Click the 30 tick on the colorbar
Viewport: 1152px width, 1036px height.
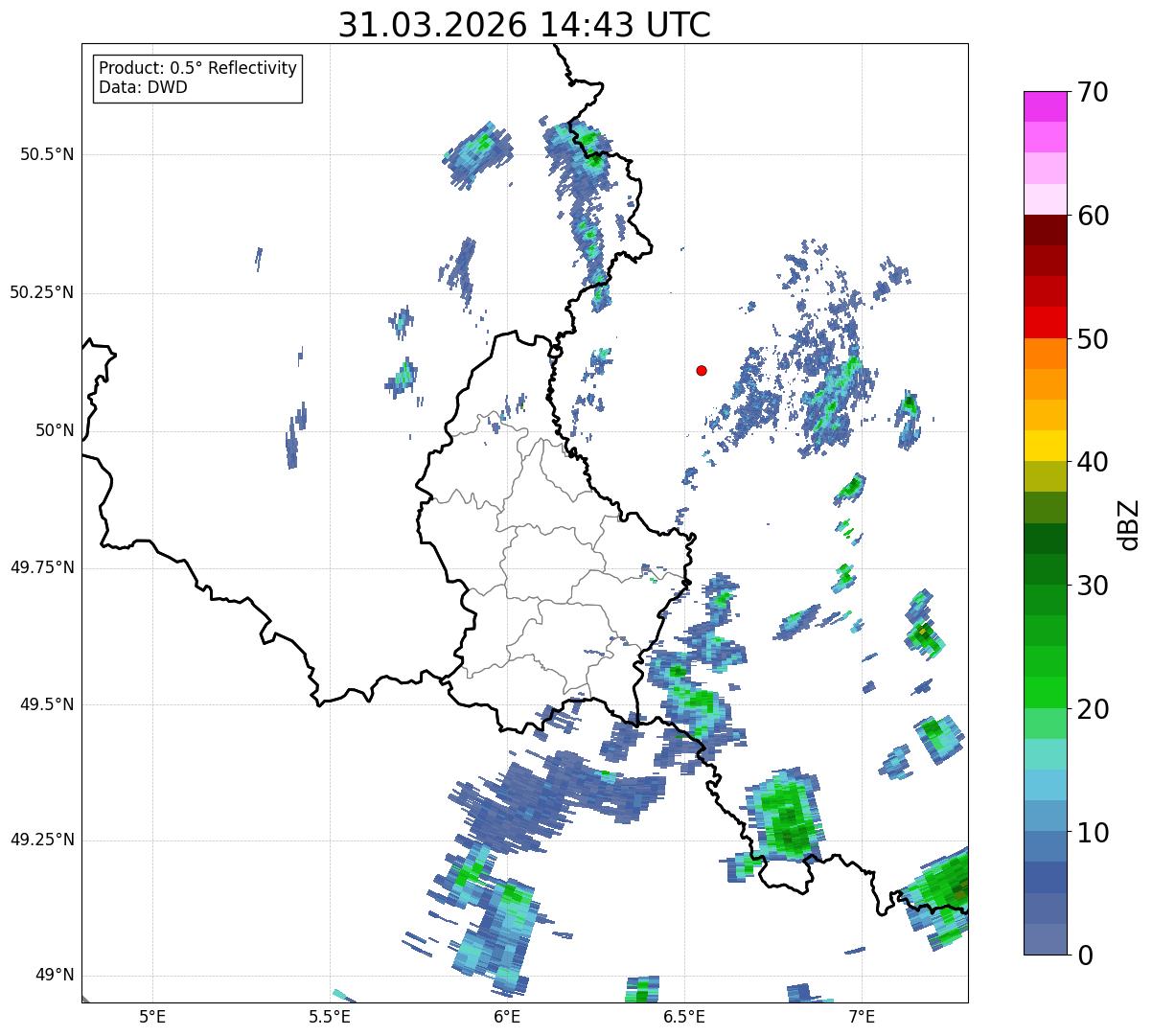point(1092,586)
